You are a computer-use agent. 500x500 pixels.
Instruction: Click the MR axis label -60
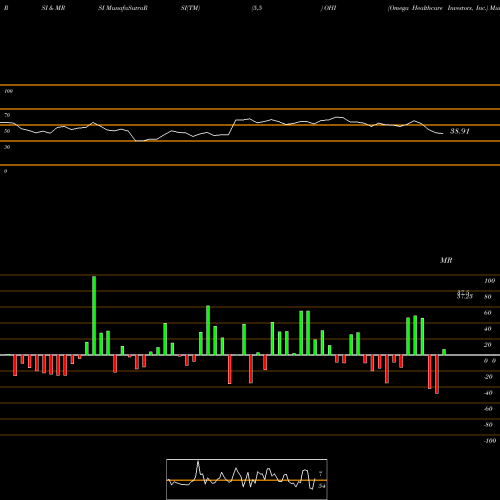(488, 409)
